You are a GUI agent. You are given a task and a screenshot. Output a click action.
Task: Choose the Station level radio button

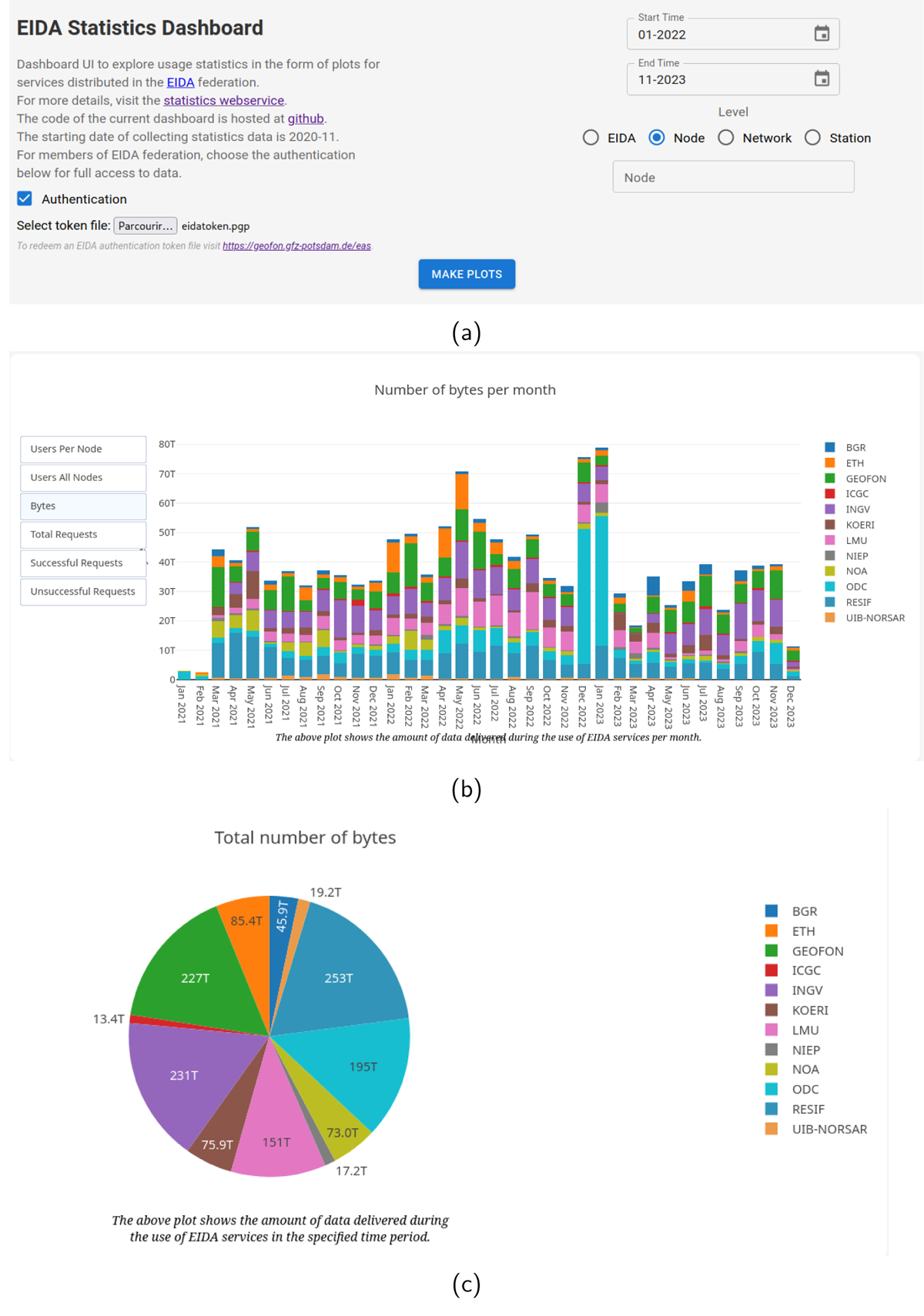812,138
